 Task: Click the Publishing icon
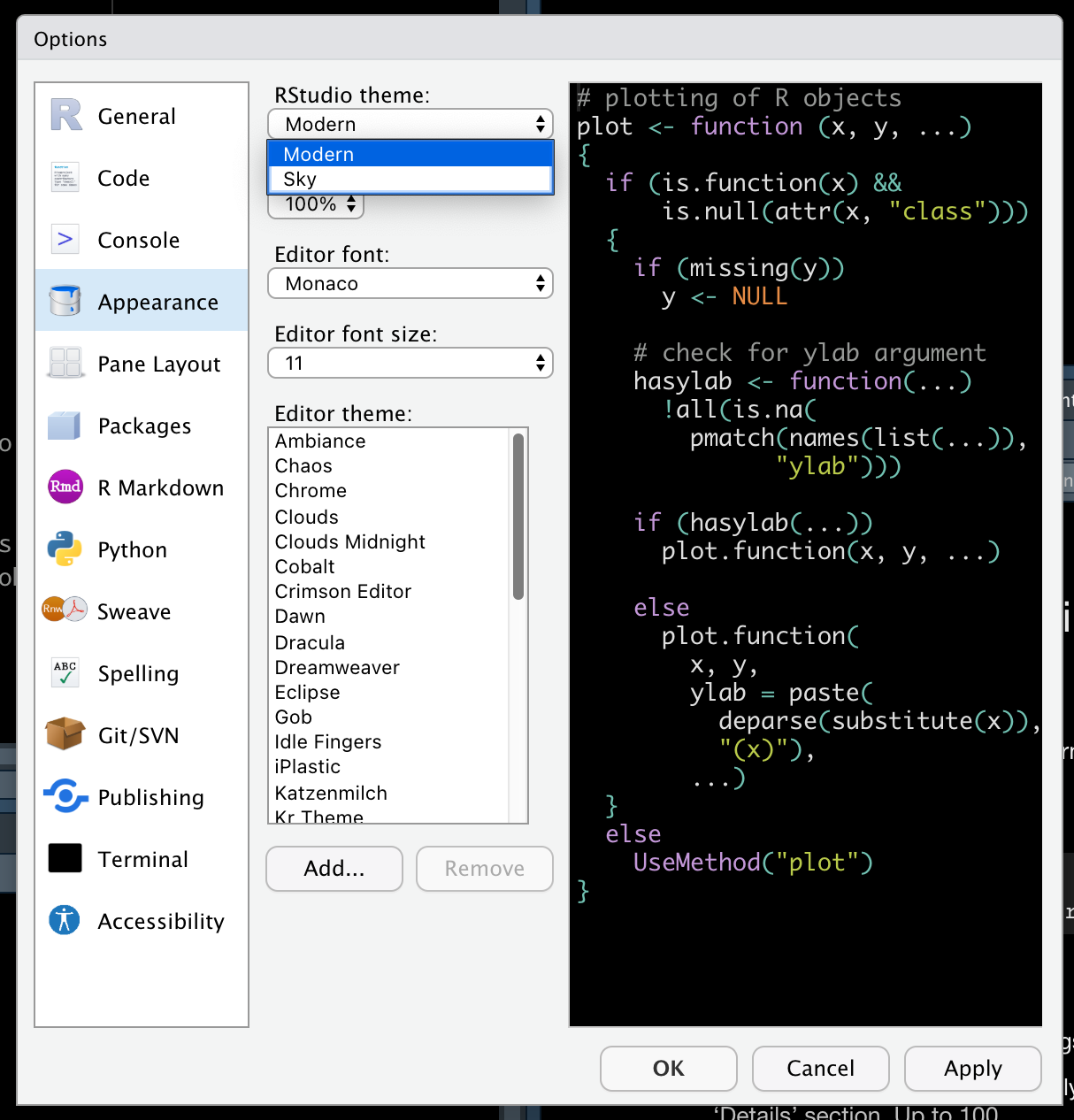(x=65, y=797)
